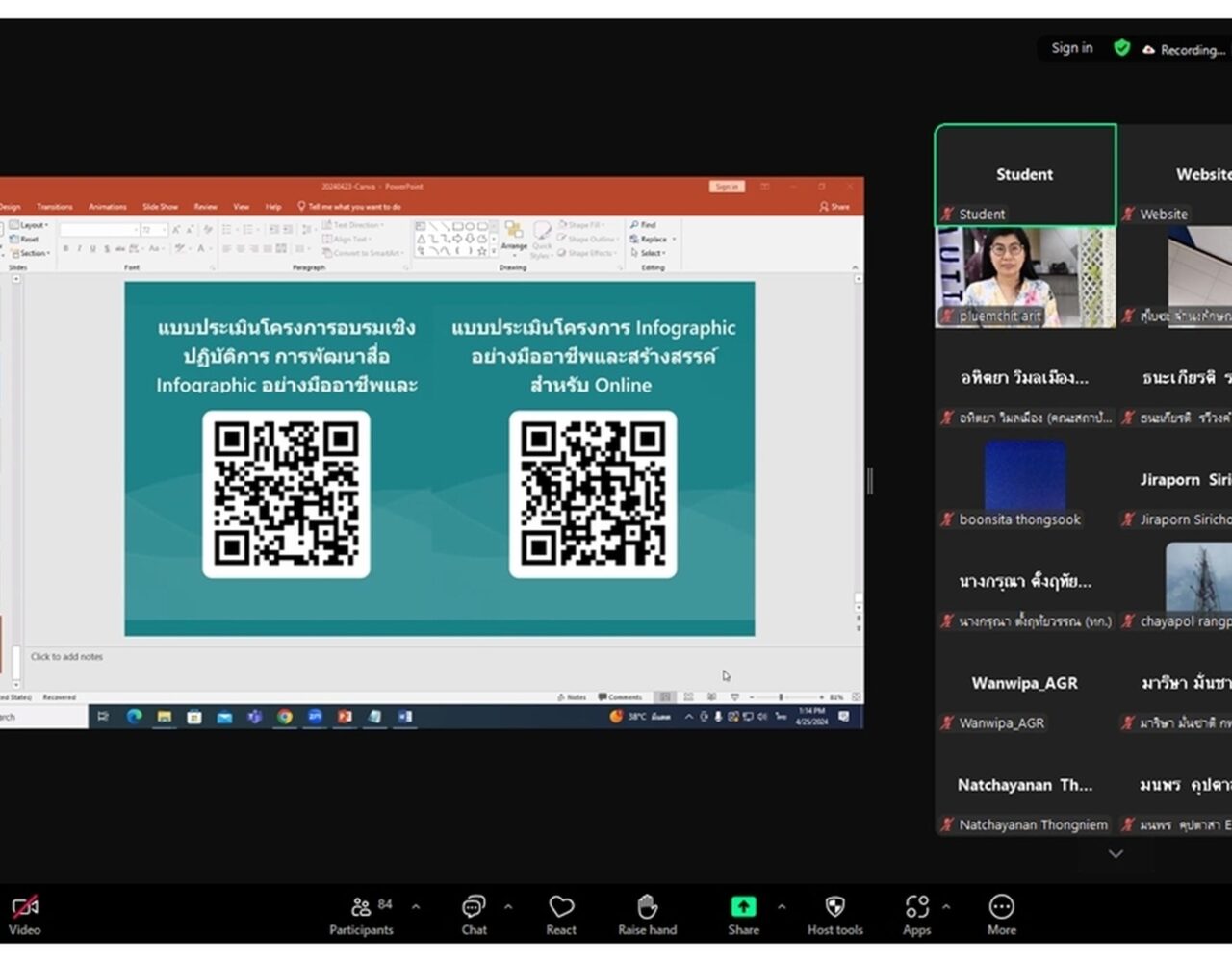
Task: Expand the caret next to Share
Action: (782, 906)
